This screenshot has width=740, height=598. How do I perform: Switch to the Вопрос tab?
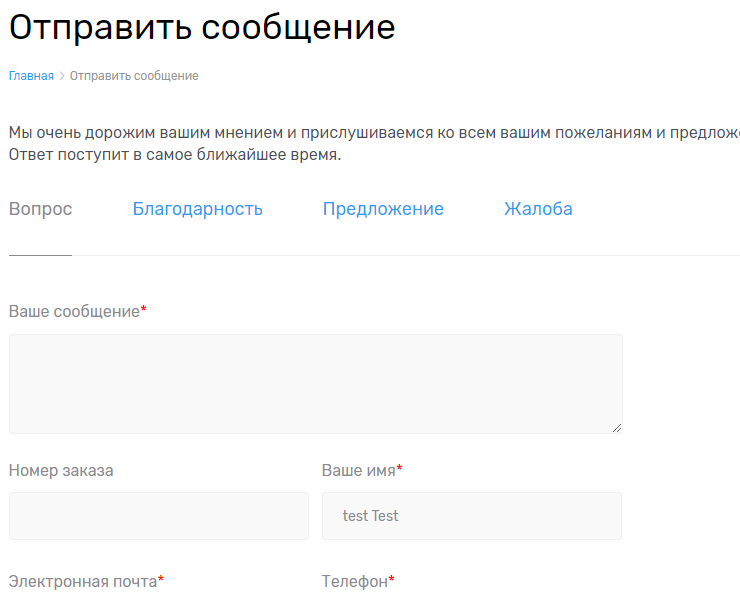coord(40,209)
